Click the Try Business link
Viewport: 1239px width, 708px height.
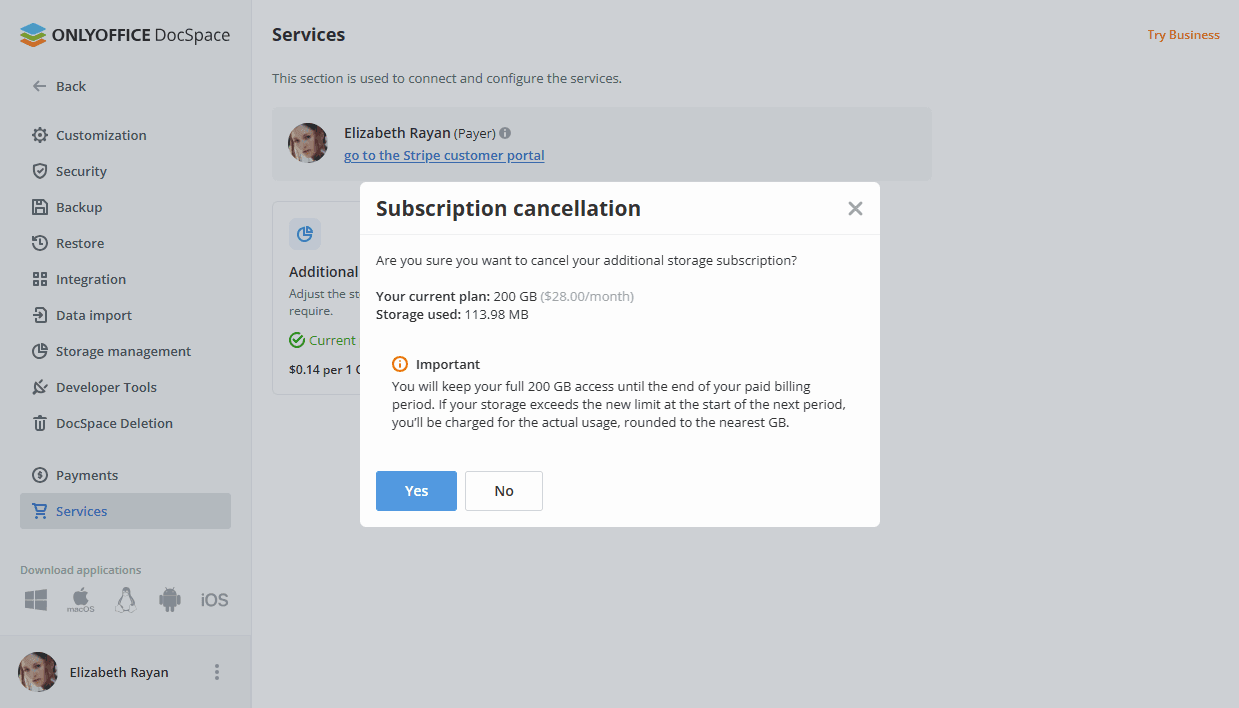1183,35
